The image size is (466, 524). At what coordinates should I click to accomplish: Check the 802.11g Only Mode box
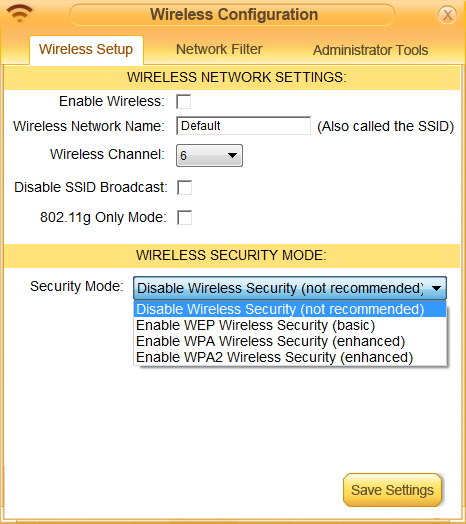click(x=185, y=218)
